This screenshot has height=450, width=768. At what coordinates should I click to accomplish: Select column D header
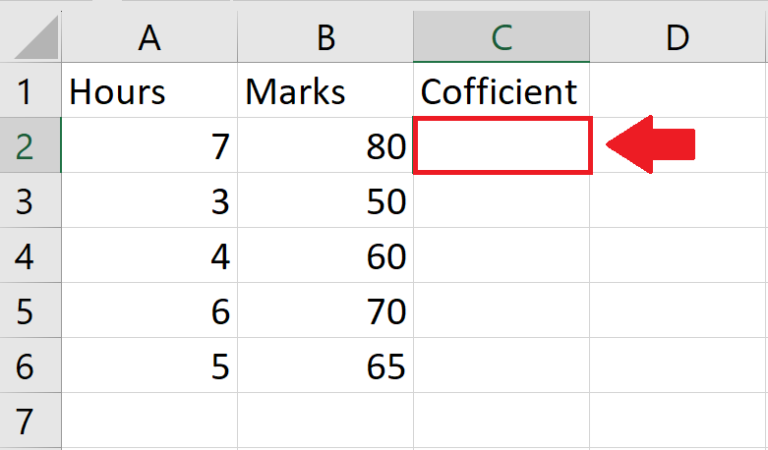point(678,37)
